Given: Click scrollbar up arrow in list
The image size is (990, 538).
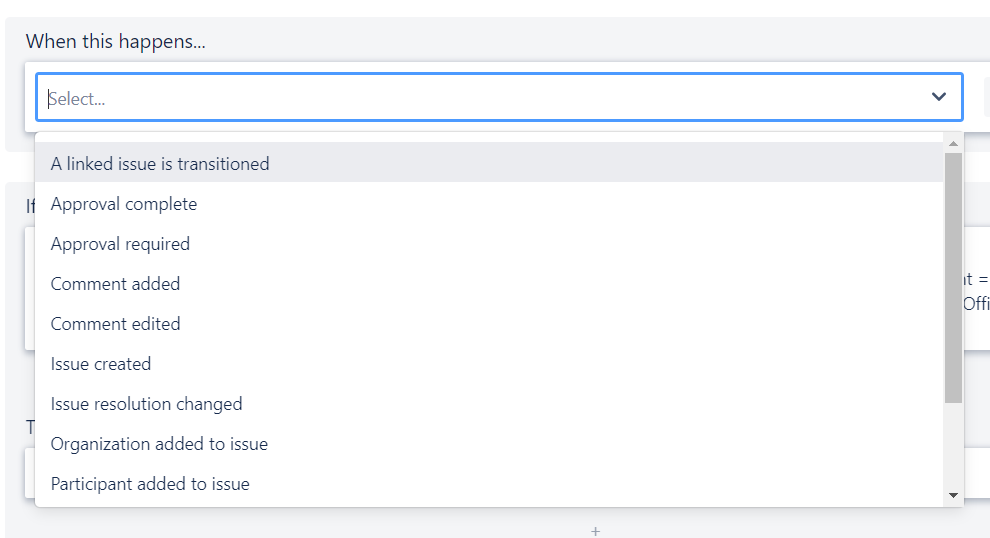Looking at the screenshot, I should coord(953,144).
